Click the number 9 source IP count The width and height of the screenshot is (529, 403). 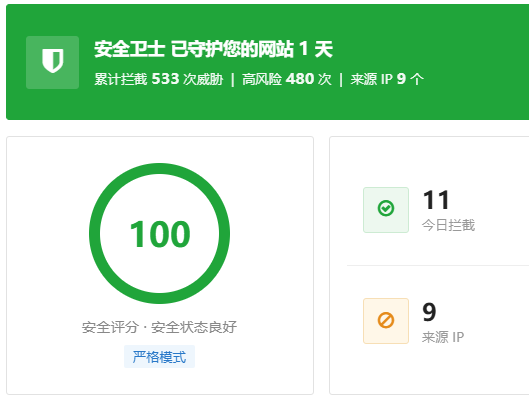tap(429, 312)
